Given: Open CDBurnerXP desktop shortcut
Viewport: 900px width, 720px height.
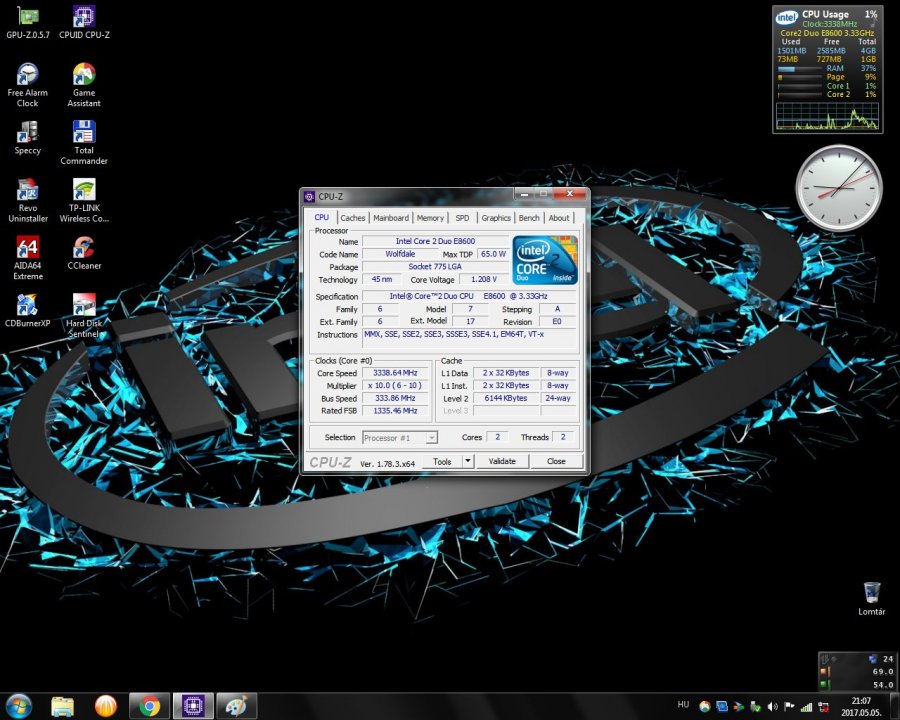Looking at the screenshot, I should click(x=28, y=306).
